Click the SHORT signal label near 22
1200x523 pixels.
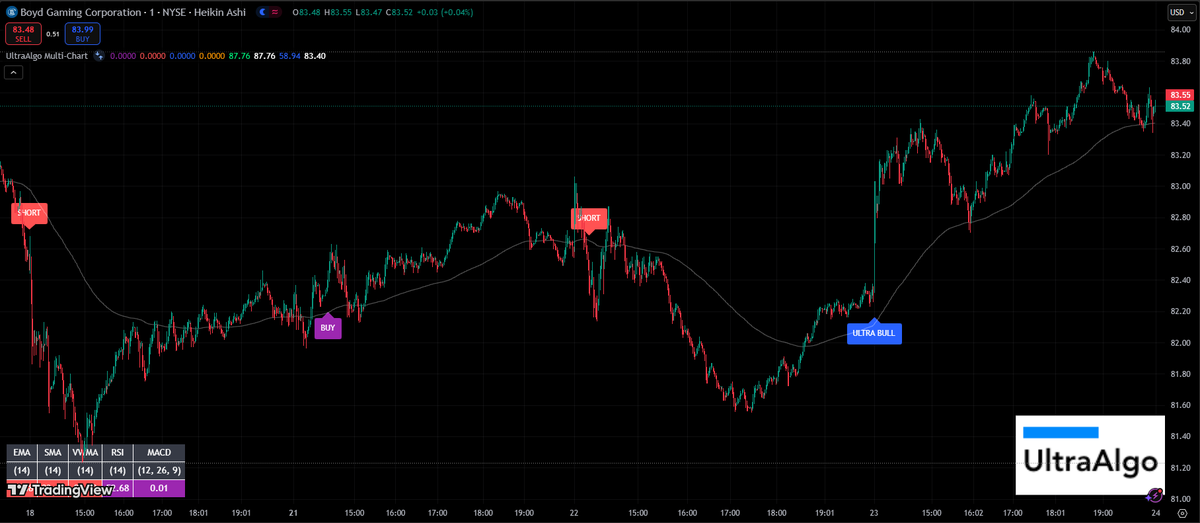click(589, 218)
